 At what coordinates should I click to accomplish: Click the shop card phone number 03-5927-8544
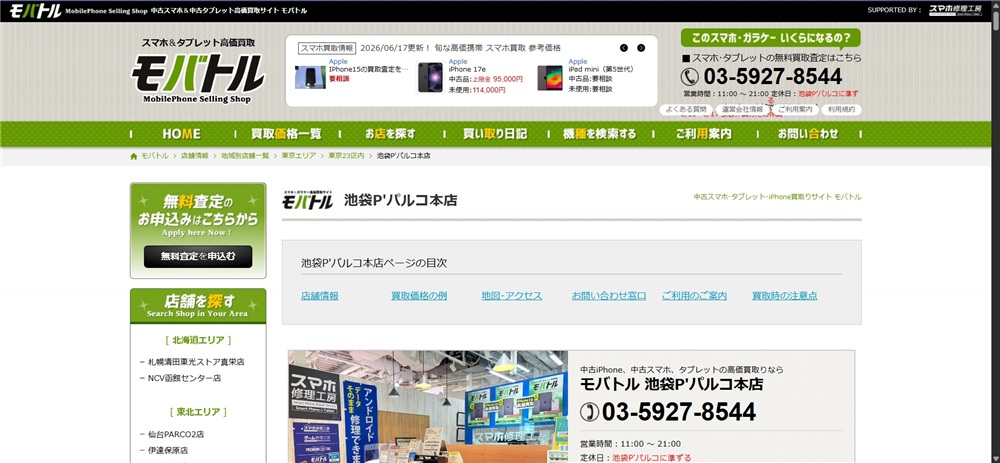pos(679,412)
